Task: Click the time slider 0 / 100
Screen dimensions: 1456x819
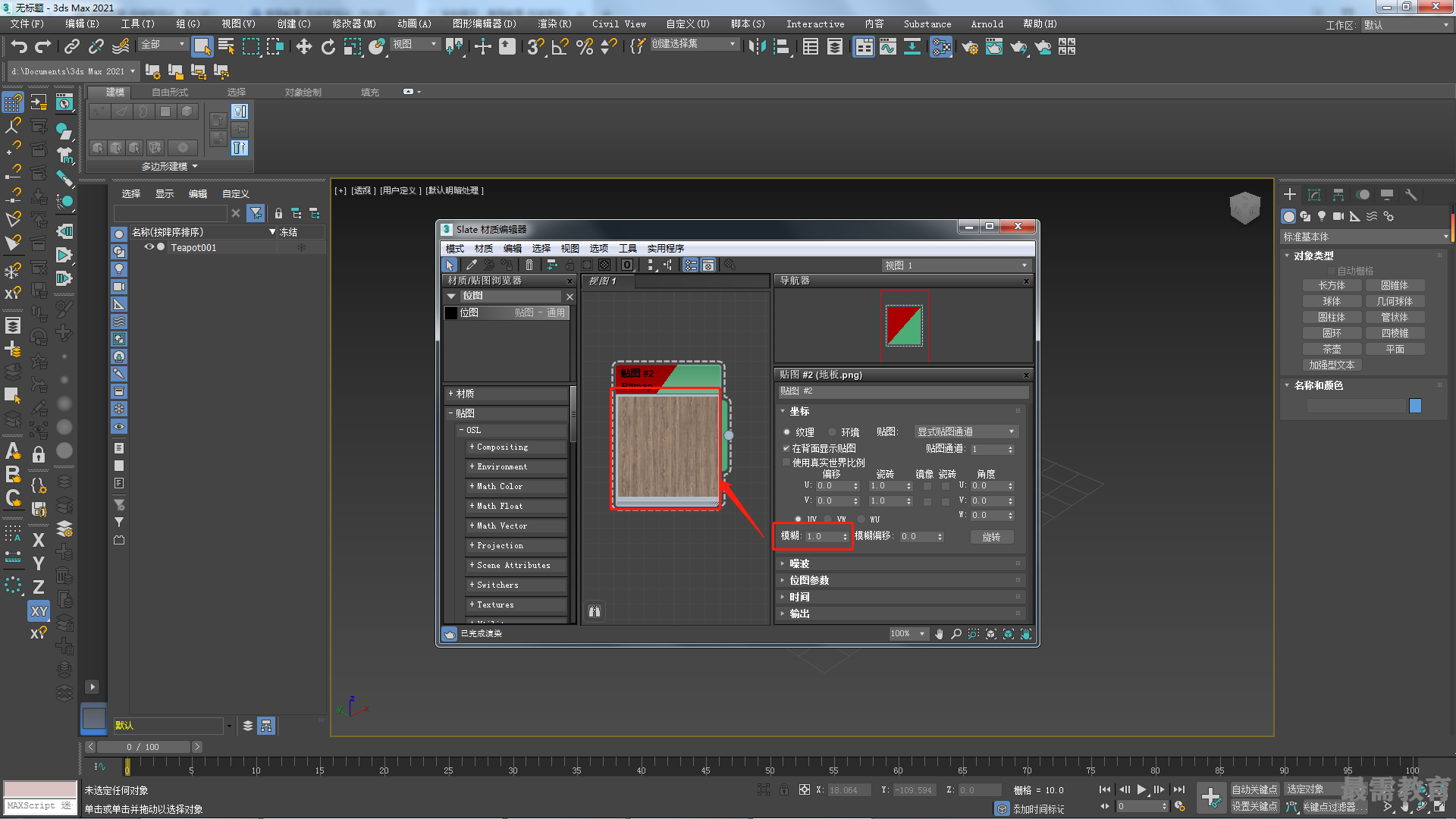Action: click(x=142, y=747)
